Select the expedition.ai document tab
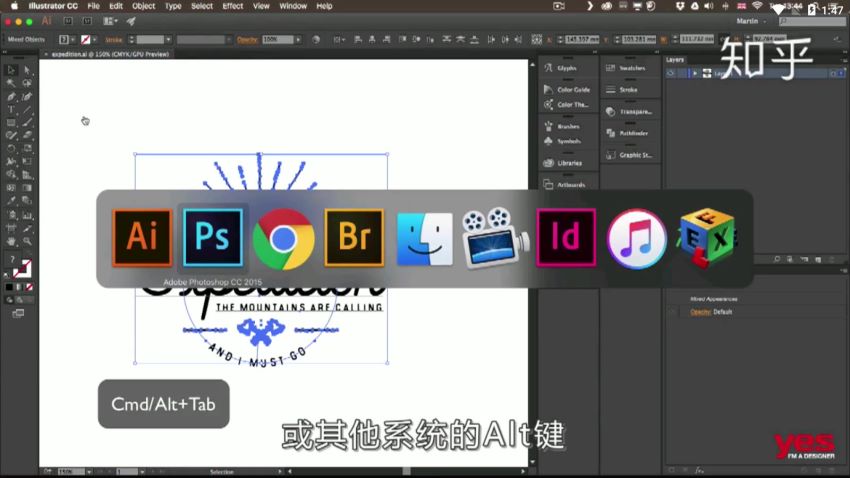 107,54
